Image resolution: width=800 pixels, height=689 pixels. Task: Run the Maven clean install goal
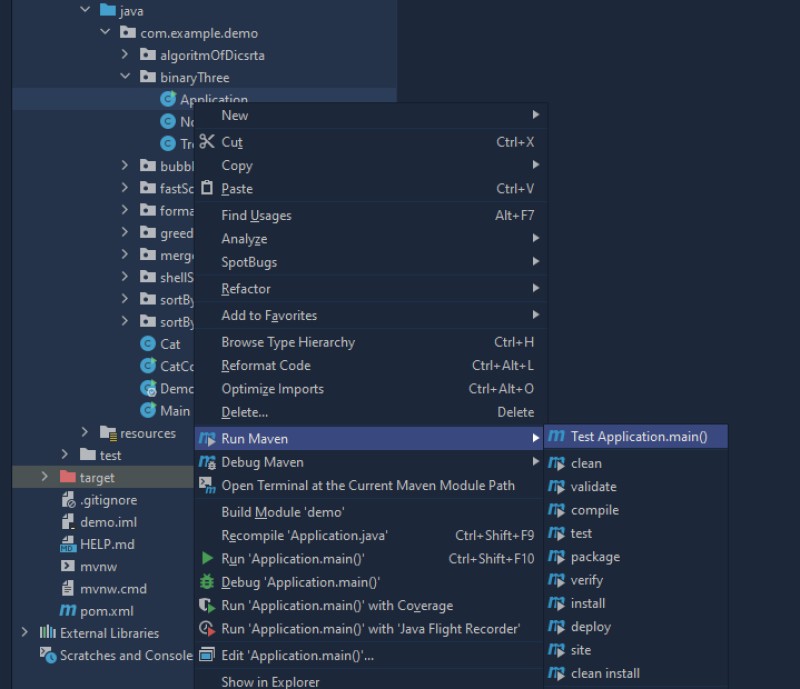coord(604,673)
